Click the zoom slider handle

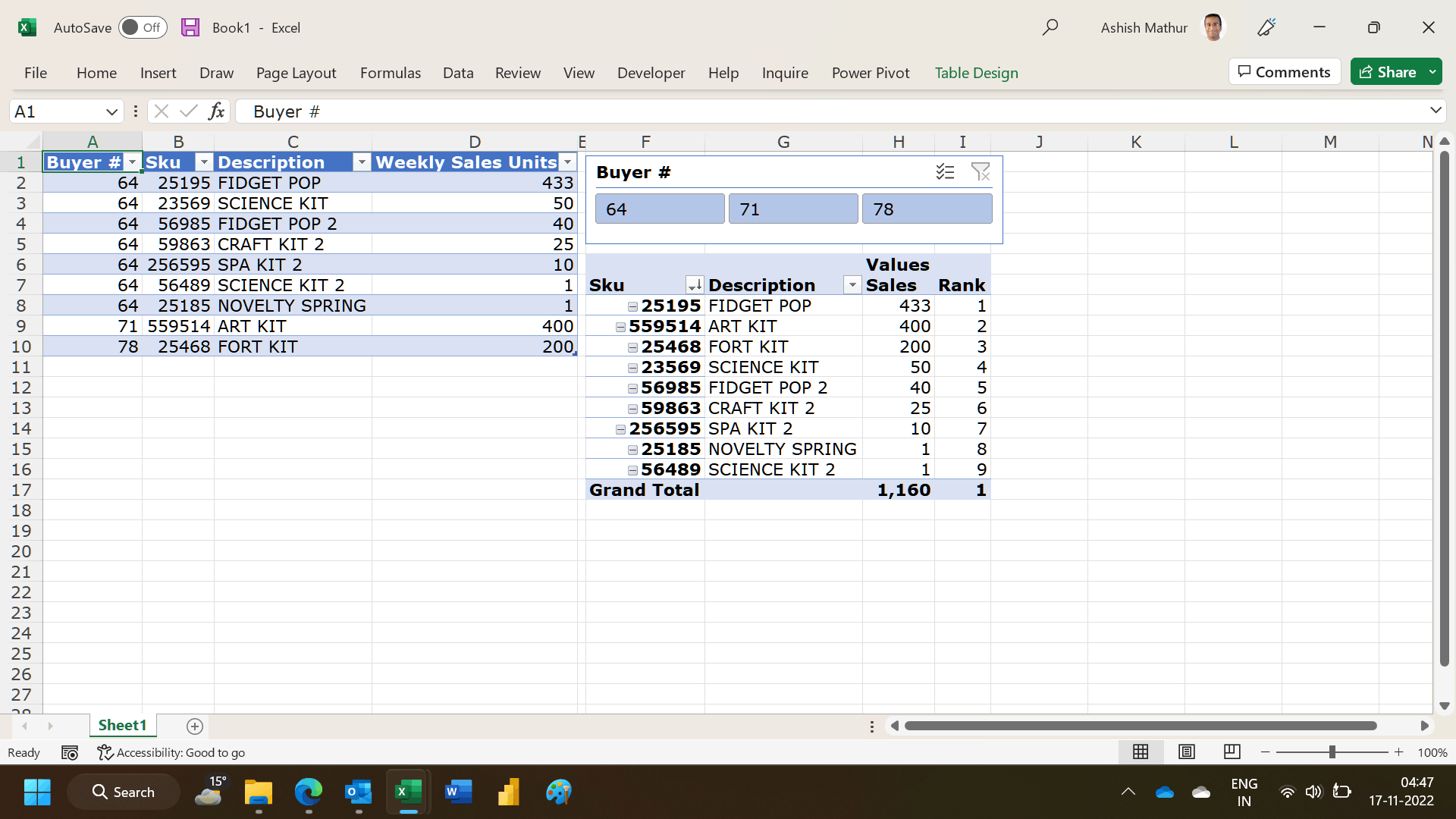click(x=1332, y=752)
